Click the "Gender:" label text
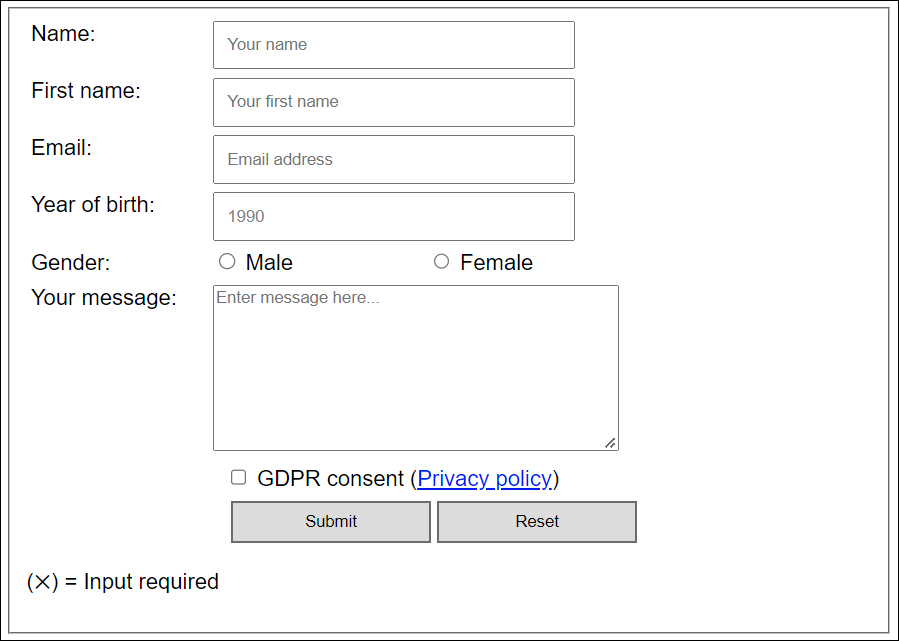This screenshot has height=641, width=899. pyautogui.click(x=71, y=263)
